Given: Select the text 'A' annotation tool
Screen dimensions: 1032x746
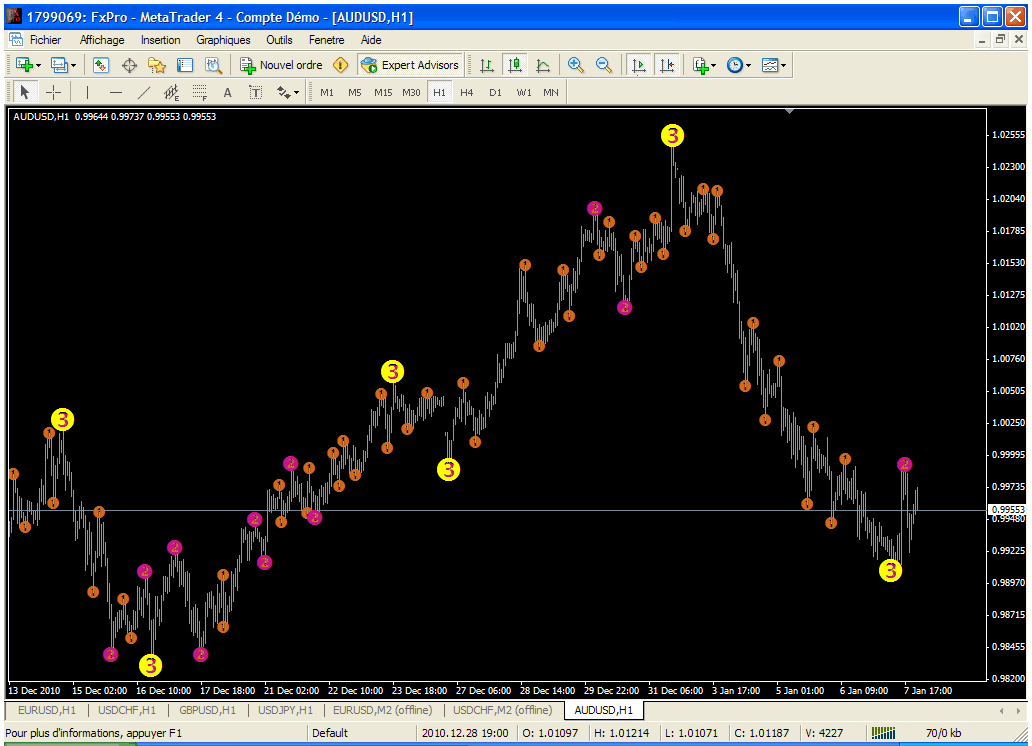Looking at the screenshot, I should coord(227,92).
